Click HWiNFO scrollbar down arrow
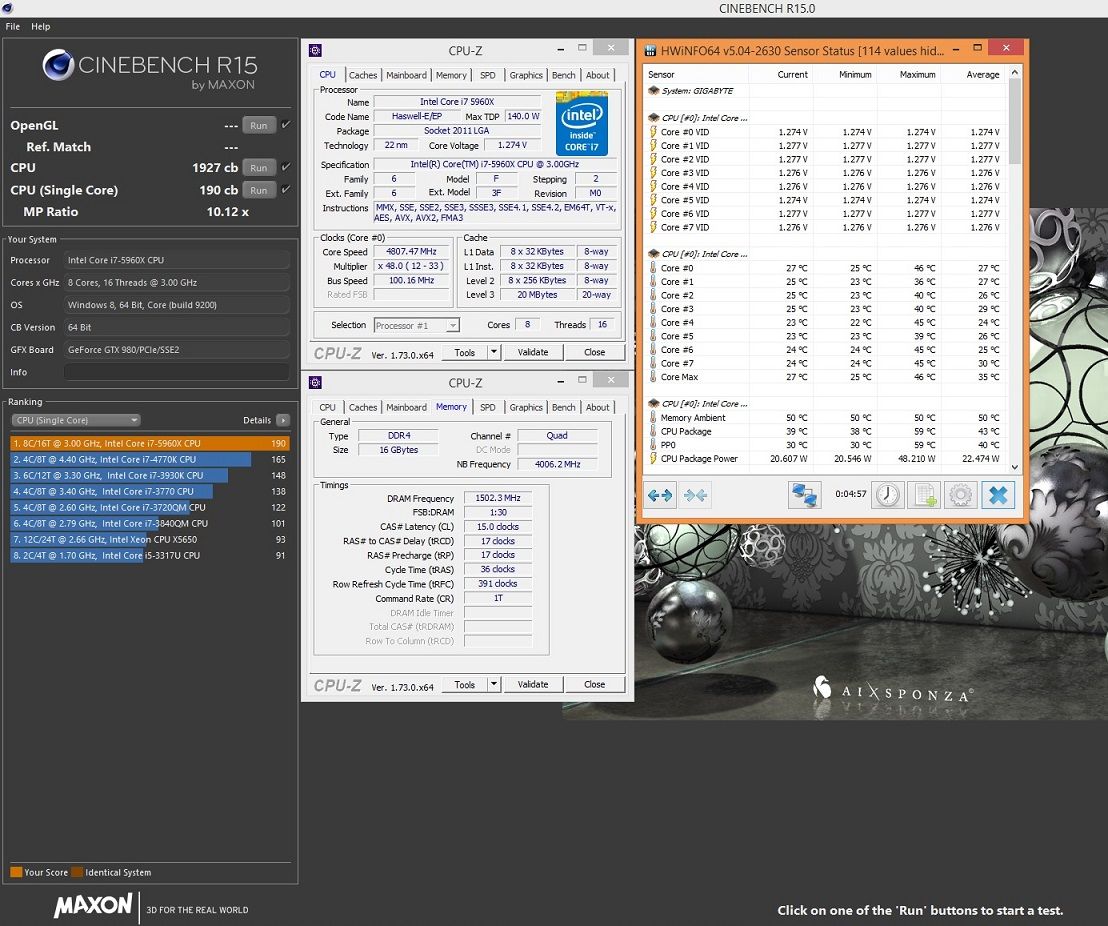Viewport: 1108px width, 926px height. pos(1015,467)
